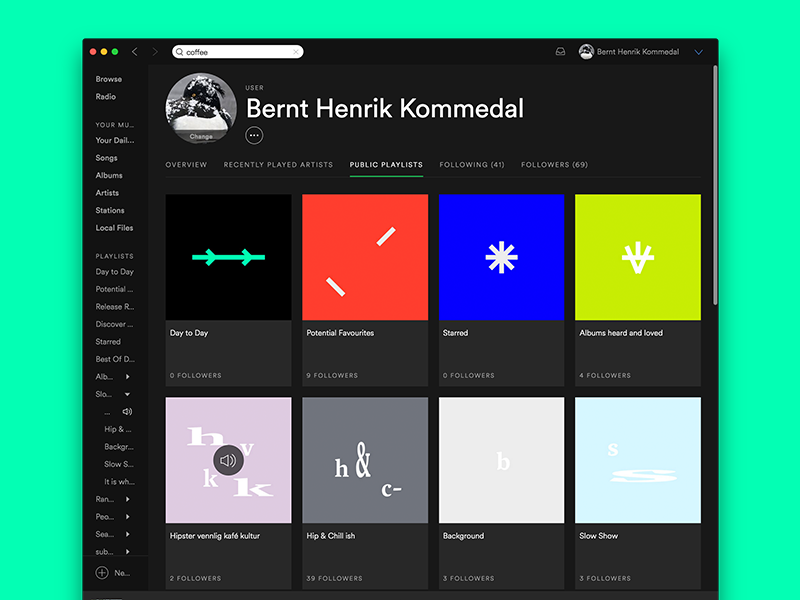Click speaker overlay on Hipster vennlig cover
The image size is (800, 600).
[x=228, y=460]
